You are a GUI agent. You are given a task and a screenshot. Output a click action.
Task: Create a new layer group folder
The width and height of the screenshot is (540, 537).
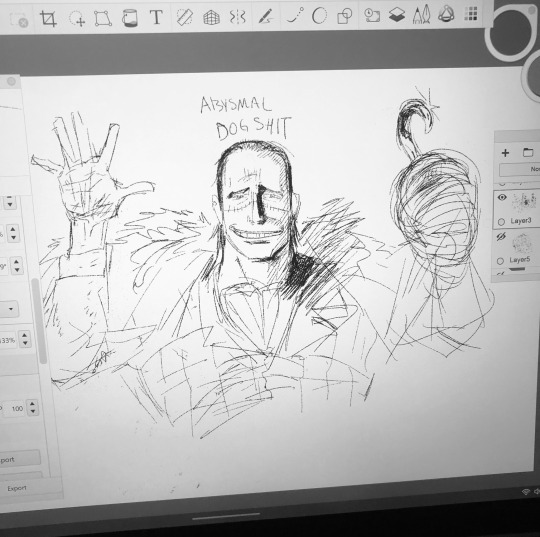528,152
